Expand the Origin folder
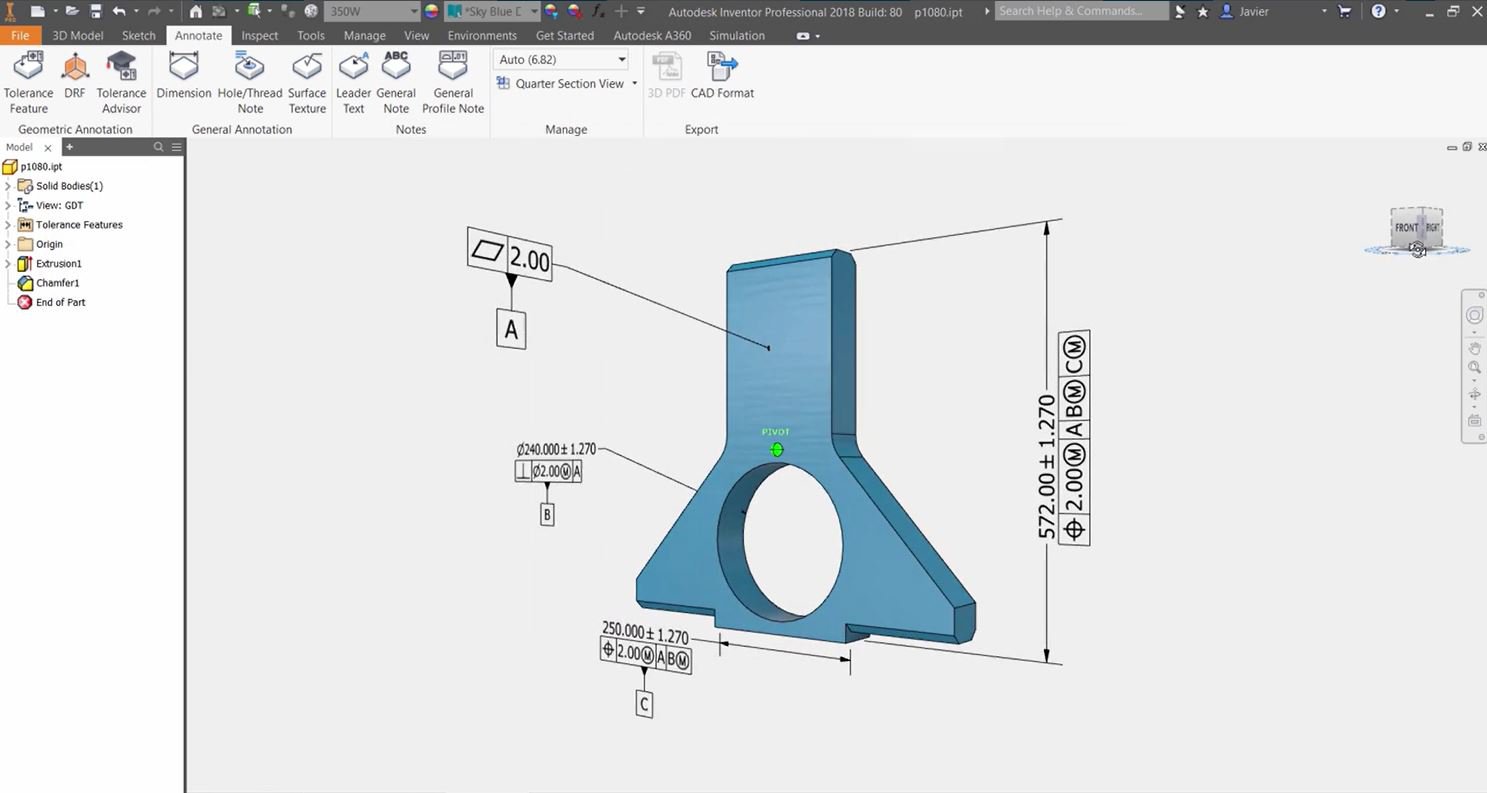 point(8,244)
